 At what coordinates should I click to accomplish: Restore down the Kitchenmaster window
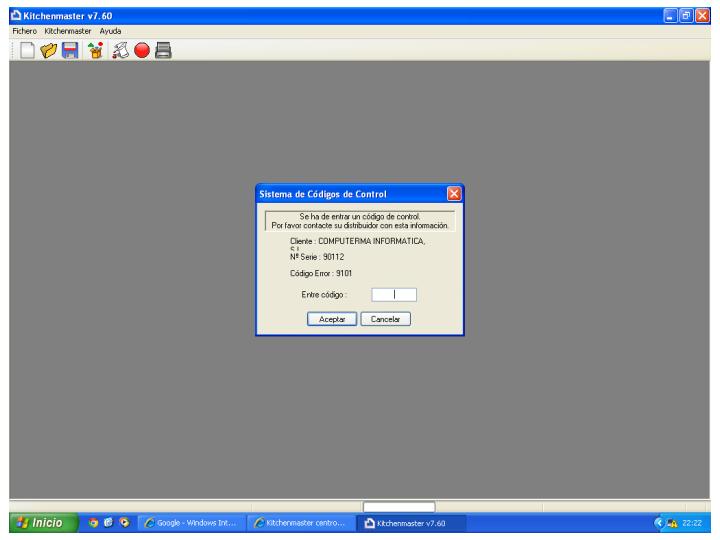(x=686, y=16)
